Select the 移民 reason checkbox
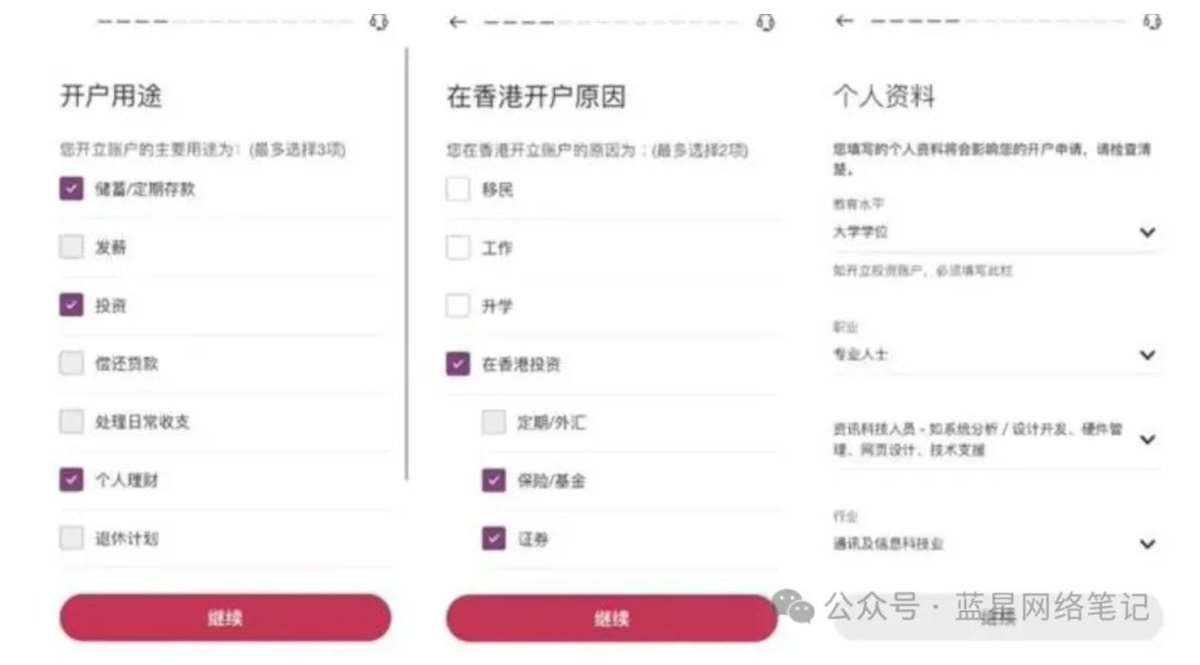Screen dimensions: 1200x665 457,189
